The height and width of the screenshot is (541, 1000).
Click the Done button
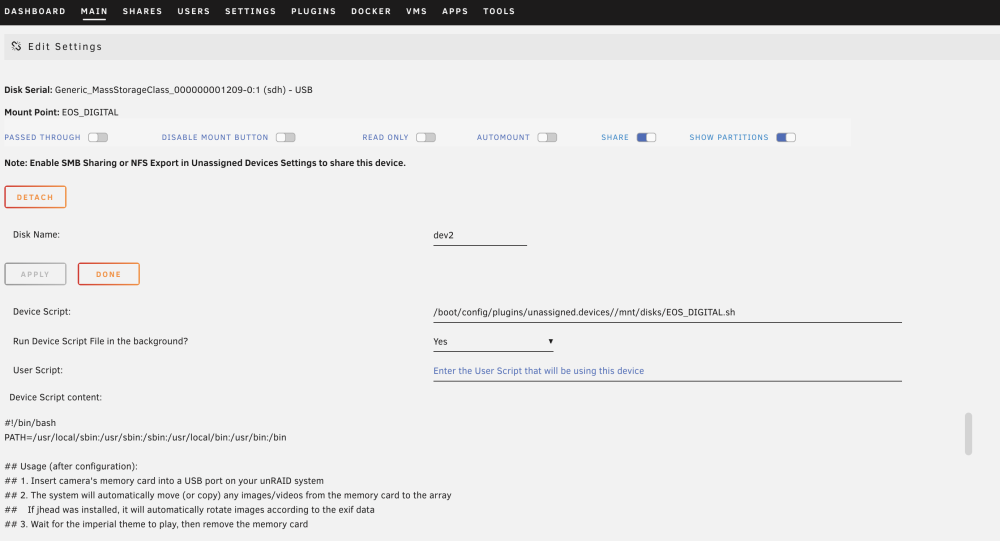pos(108,274)
